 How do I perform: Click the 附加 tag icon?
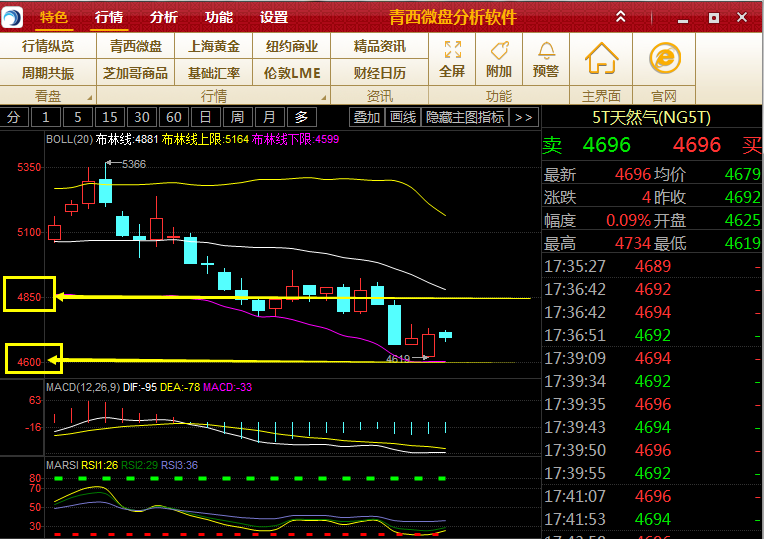(x=499, y=50)
